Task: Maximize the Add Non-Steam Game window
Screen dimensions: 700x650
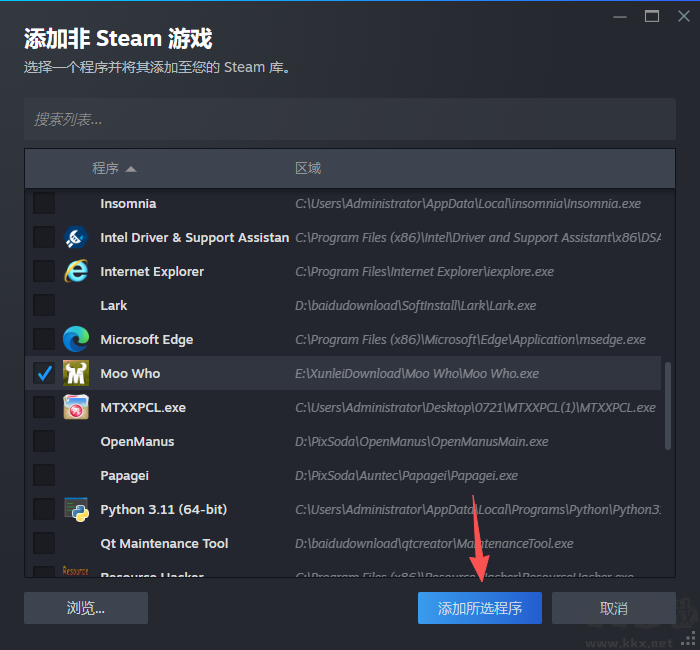Action: pyautogui.click(x=652, y=17)
